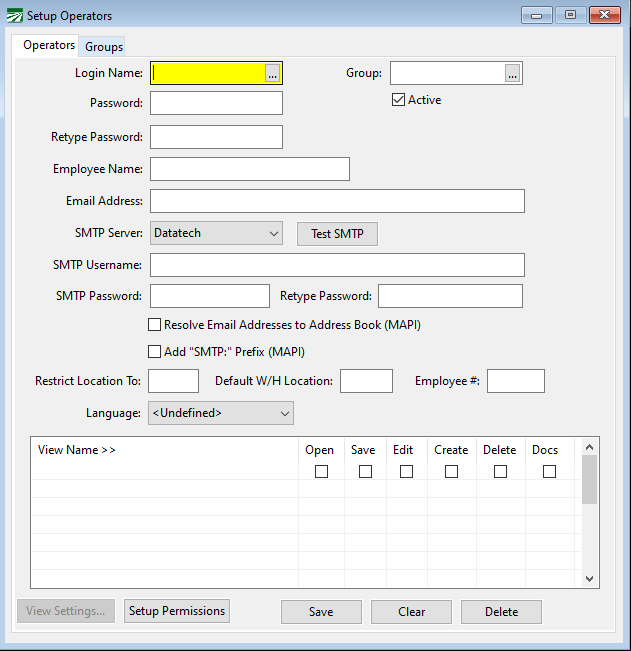Uncheck the Active checkbox
631x651 pixels.
pos(398,100)
